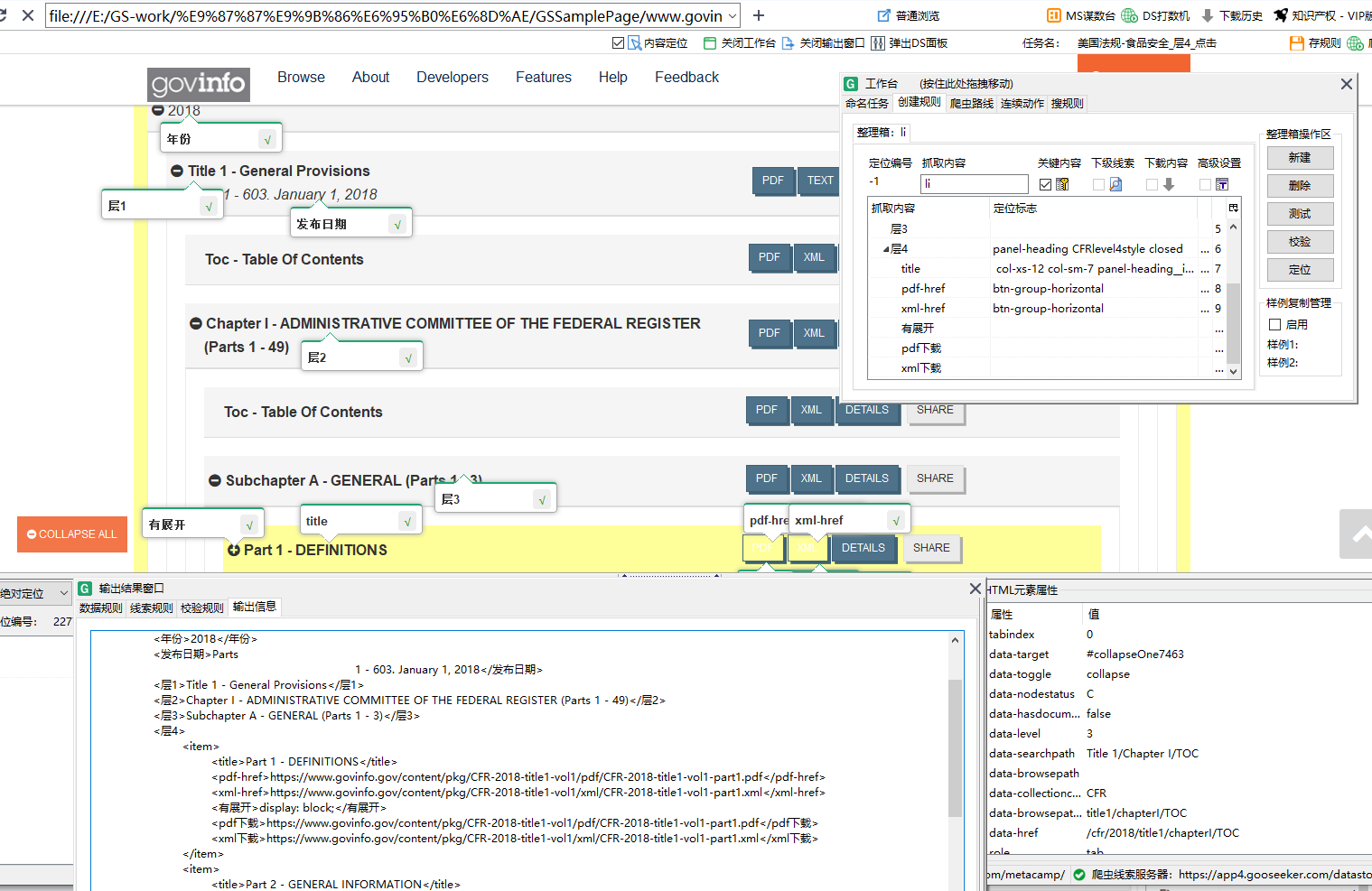Open the Feedback link

click(686, 78)
